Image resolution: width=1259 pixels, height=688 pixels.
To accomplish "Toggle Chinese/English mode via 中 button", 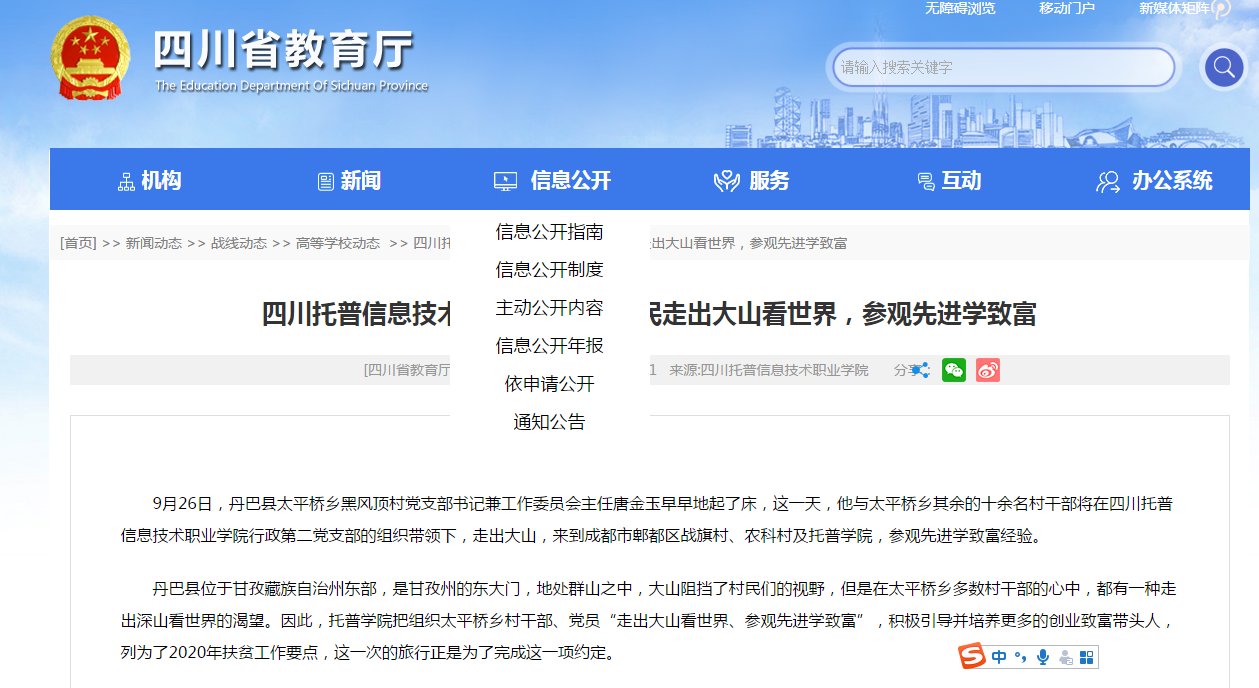I will 999,657.
